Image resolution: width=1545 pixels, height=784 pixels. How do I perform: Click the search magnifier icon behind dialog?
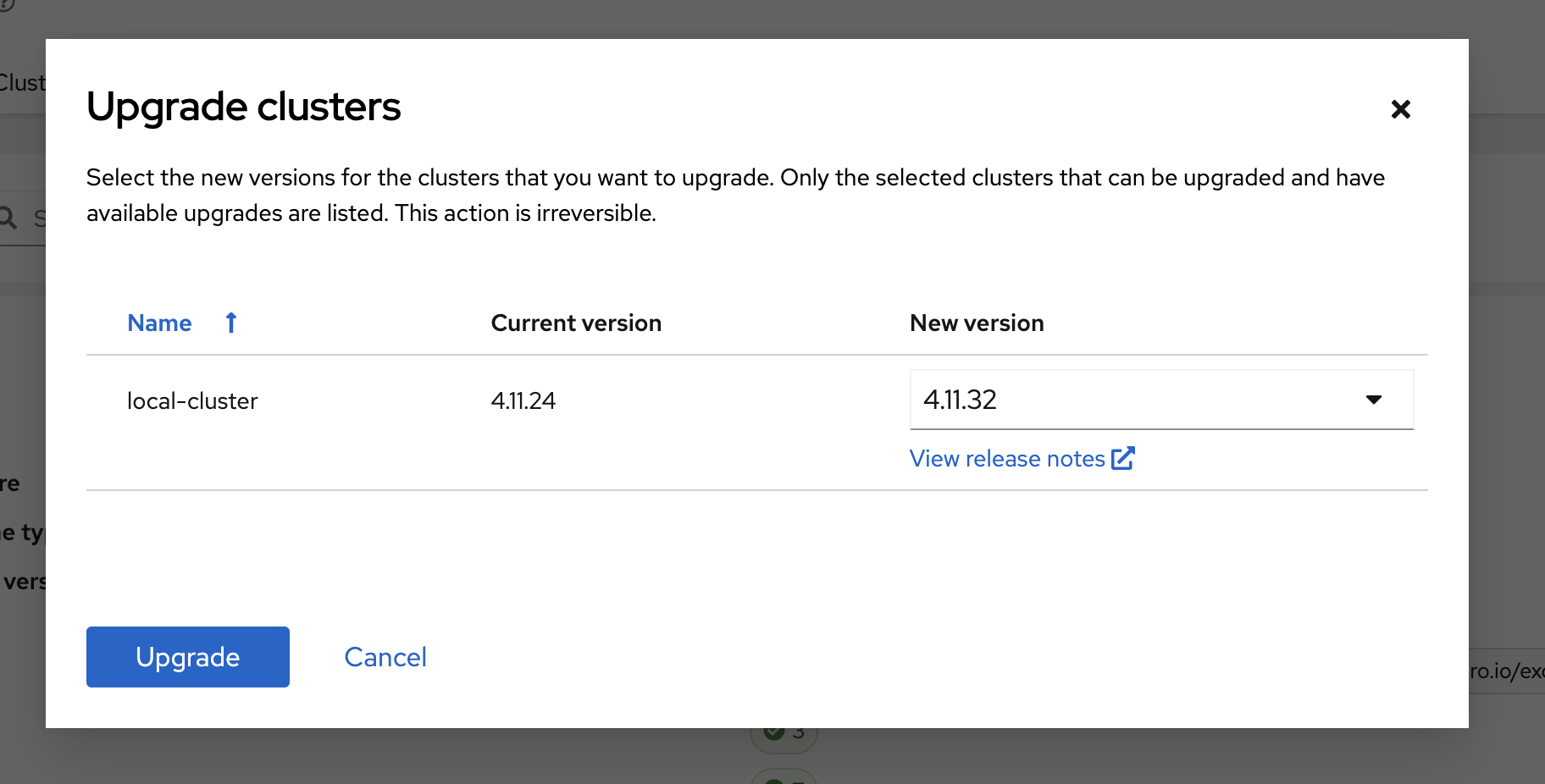point(8,218)
